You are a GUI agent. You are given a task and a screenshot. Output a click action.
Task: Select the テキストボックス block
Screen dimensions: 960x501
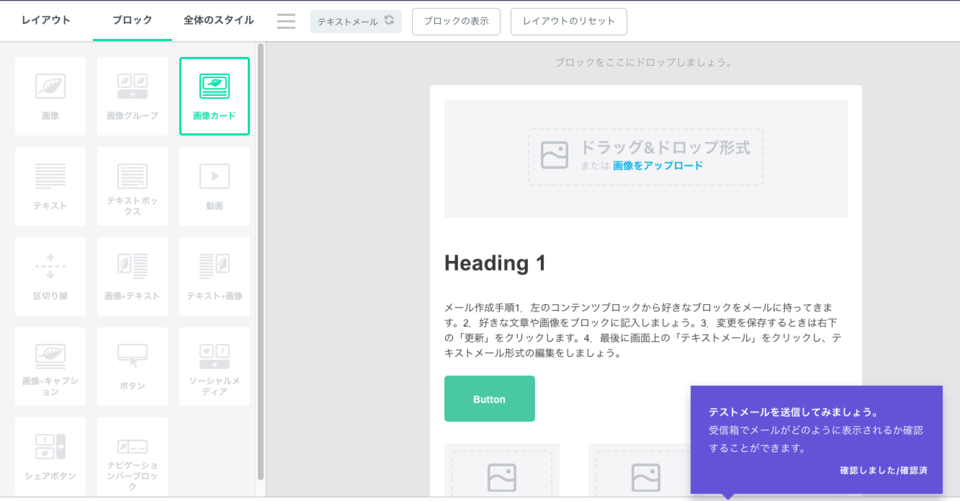coord(132,186)
